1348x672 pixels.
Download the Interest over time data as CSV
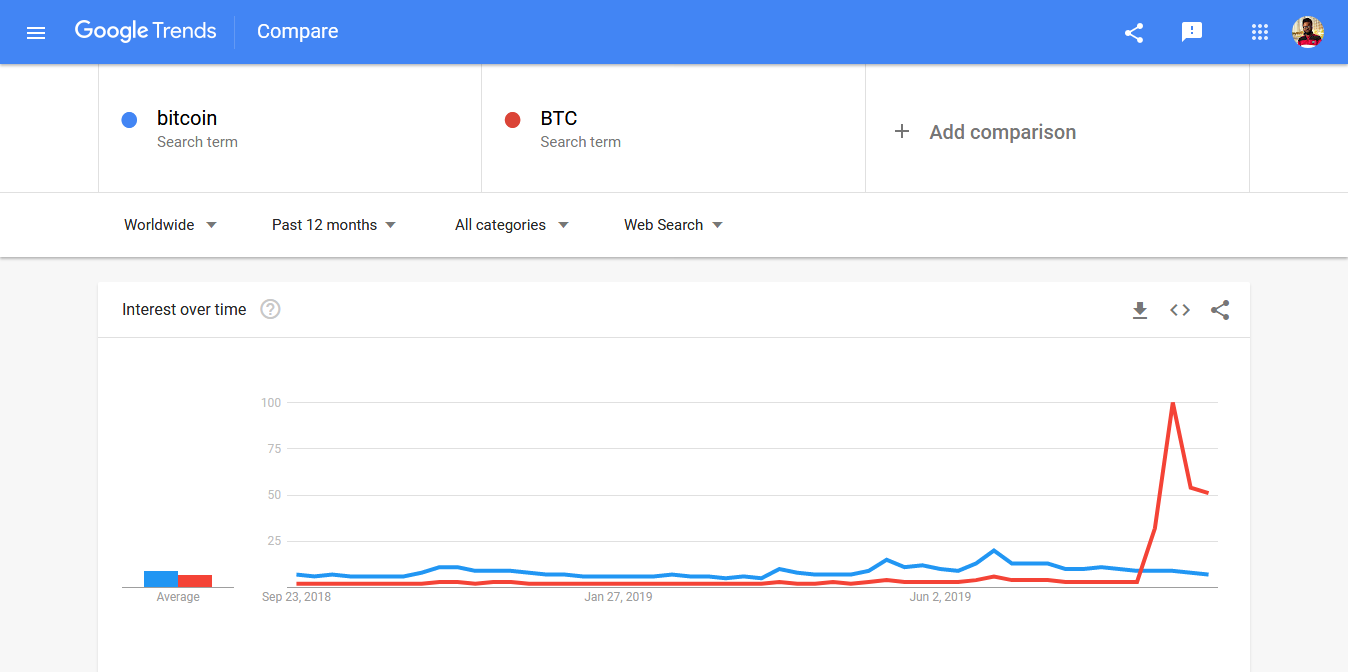coord(1140,310)
